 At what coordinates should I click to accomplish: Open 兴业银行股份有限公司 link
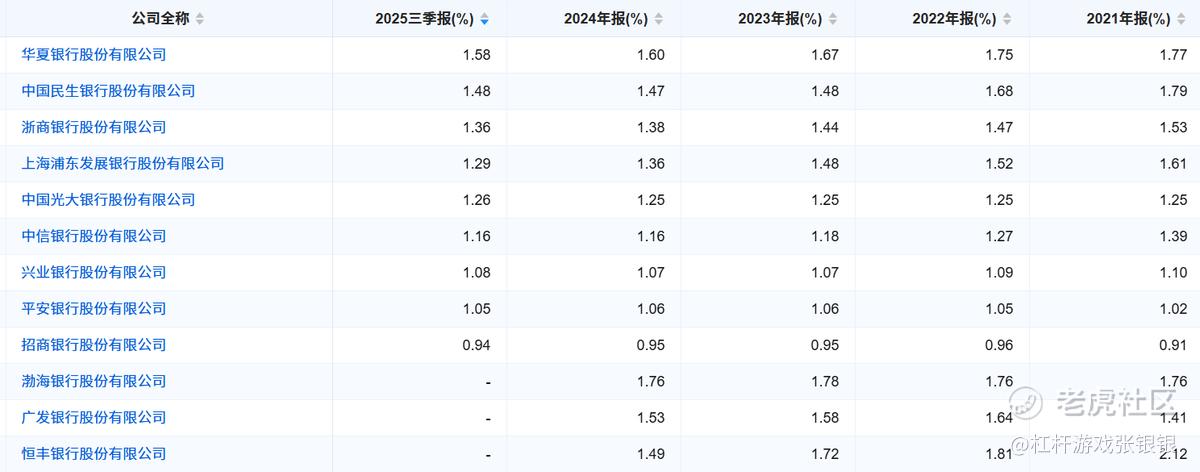(x=94, y=272)
